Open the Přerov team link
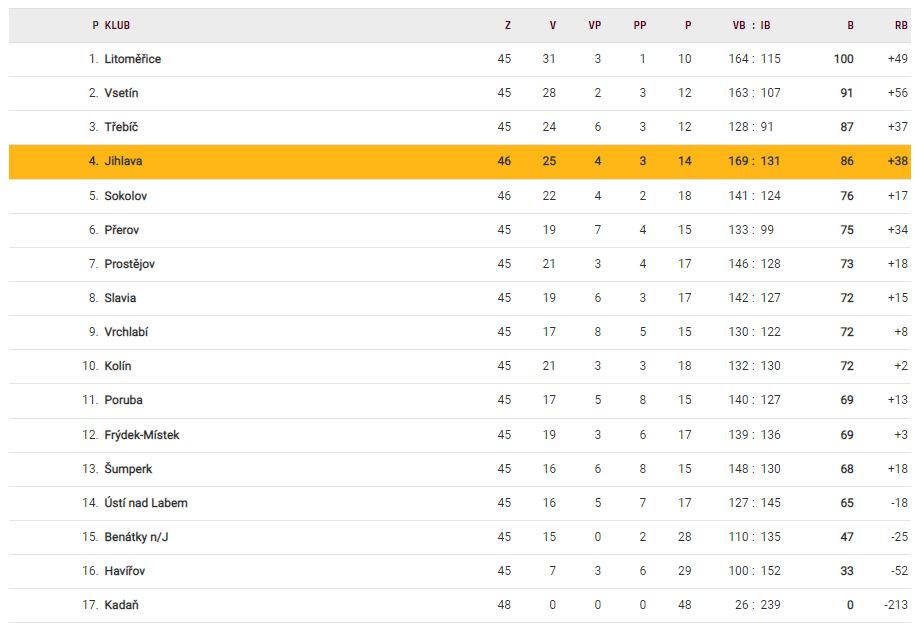Image resolution: width=924 pixels, height=625 pixels. [x=122, y=230]
